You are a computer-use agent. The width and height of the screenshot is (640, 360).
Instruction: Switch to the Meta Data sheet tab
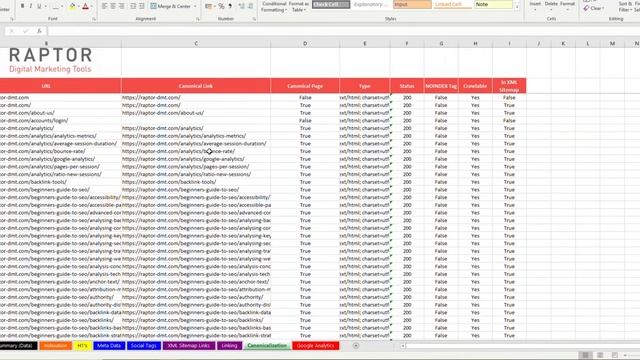pyautogui.click(x=109, y=346)
